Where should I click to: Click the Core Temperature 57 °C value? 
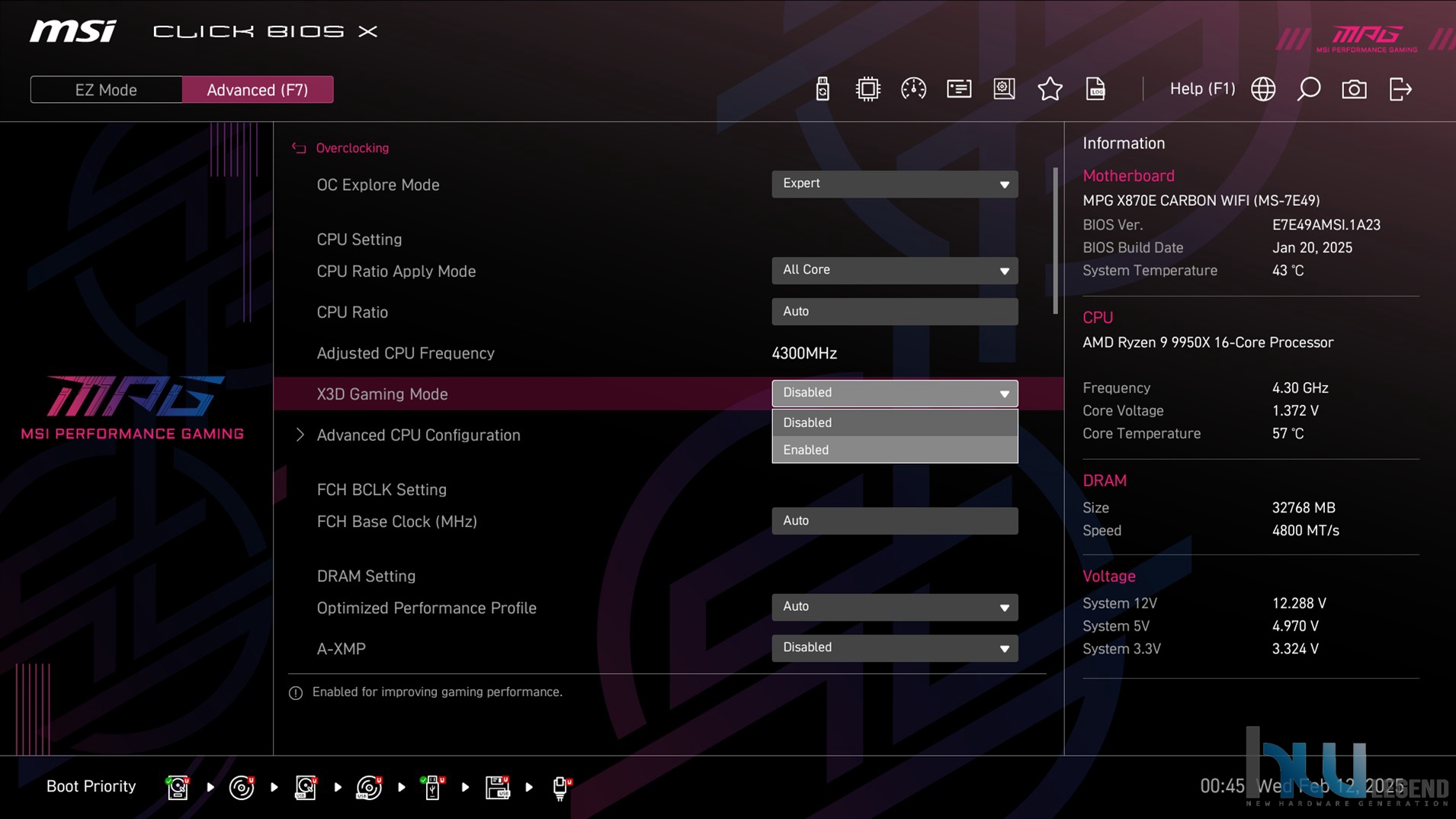click(x=1288, y=434)
